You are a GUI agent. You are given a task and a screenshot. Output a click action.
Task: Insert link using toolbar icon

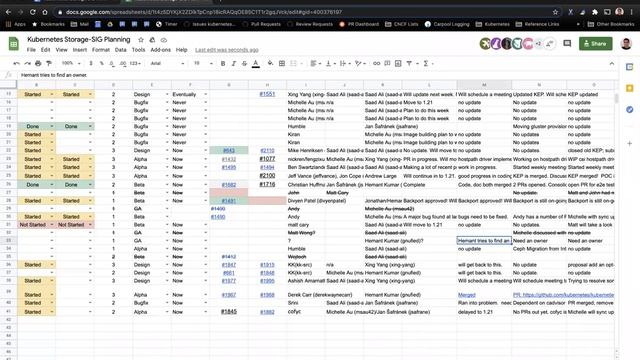coord(376,63)
